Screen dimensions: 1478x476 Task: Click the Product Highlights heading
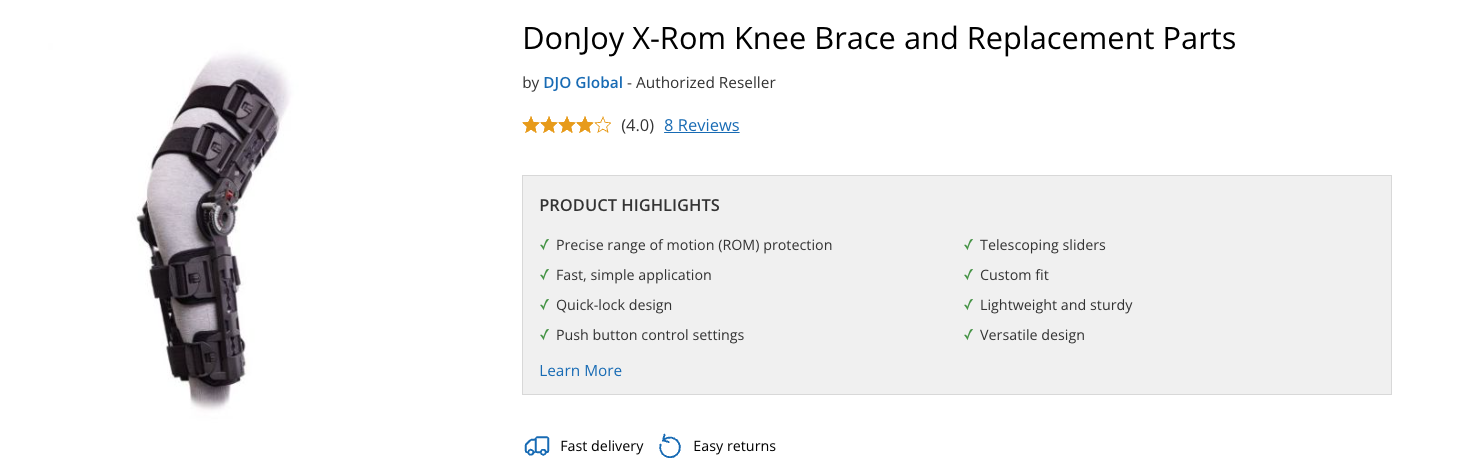click(x=629, y=206)
